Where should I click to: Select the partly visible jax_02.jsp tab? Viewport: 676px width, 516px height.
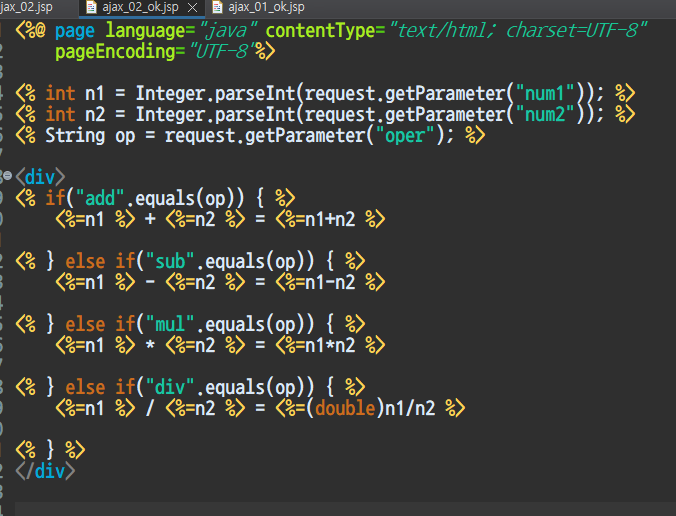26,7
